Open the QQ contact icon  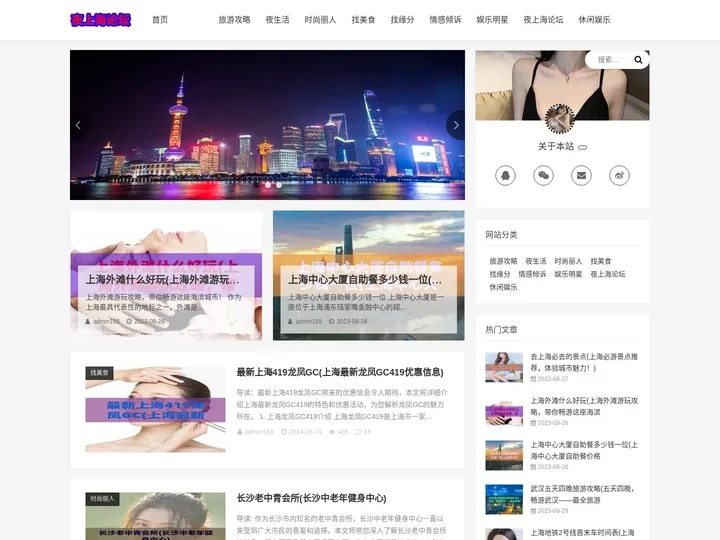(505, 175)
